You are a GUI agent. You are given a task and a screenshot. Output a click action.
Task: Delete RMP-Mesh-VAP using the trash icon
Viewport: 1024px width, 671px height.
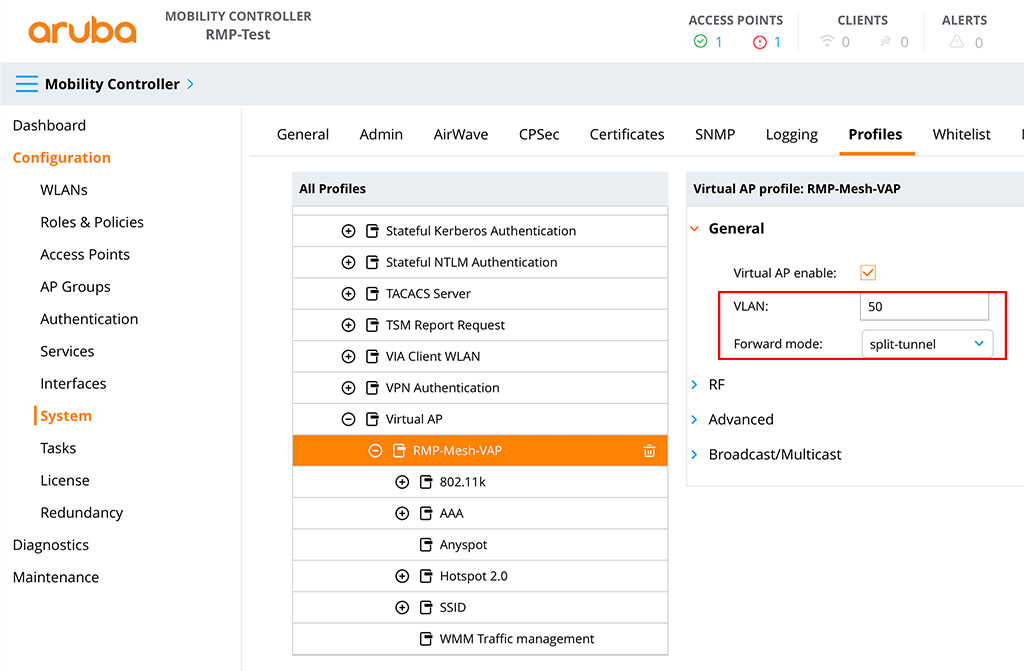pos(650,450)
